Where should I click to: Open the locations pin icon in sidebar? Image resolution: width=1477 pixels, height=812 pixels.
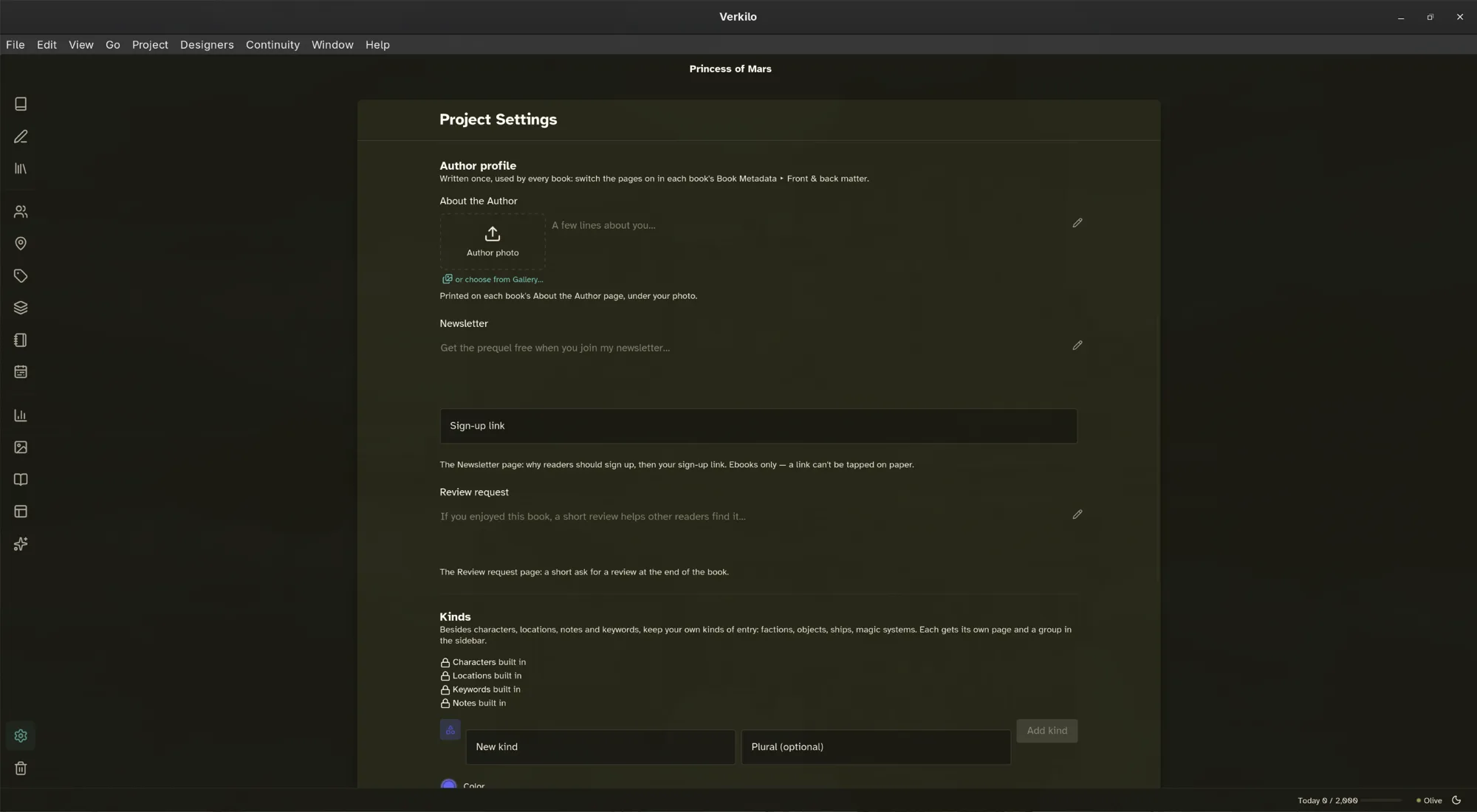[x=21, y=244]
